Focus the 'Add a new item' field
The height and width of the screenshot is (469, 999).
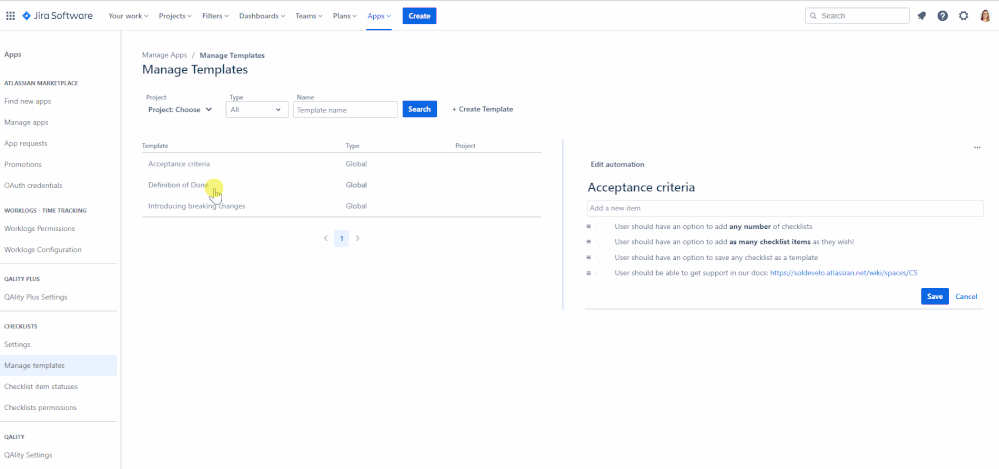[785, 208]
